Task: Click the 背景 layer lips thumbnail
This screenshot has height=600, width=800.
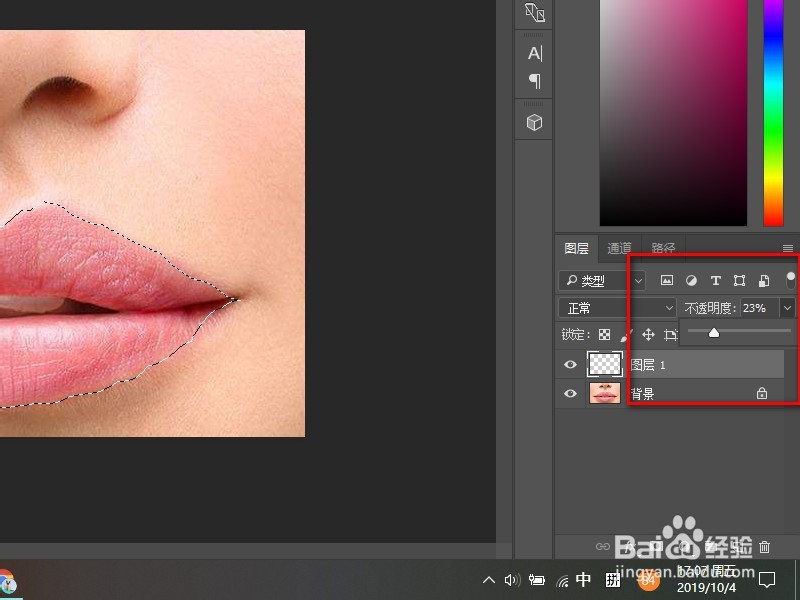Action: tap(605, 393)
